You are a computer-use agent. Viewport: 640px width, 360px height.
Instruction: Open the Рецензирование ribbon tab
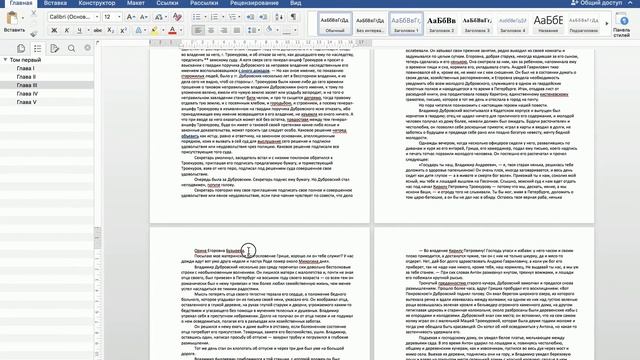(x=254, y=3)
